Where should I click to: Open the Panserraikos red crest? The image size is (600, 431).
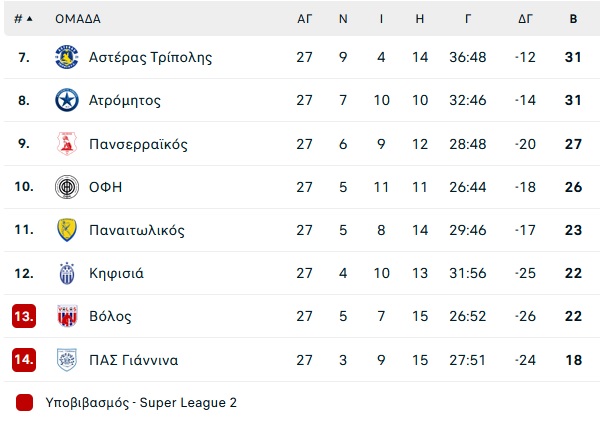[67, 144]
